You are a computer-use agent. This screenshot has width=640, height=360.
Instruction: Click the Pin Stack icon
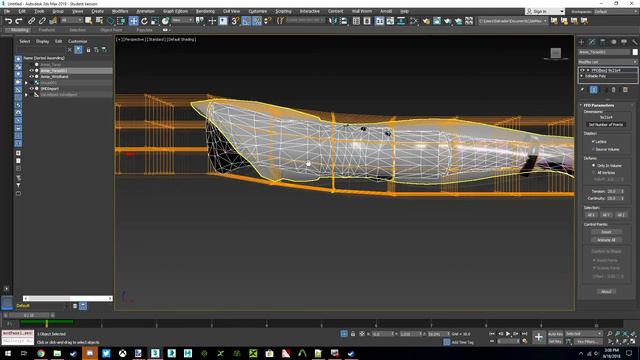(582, 90)
